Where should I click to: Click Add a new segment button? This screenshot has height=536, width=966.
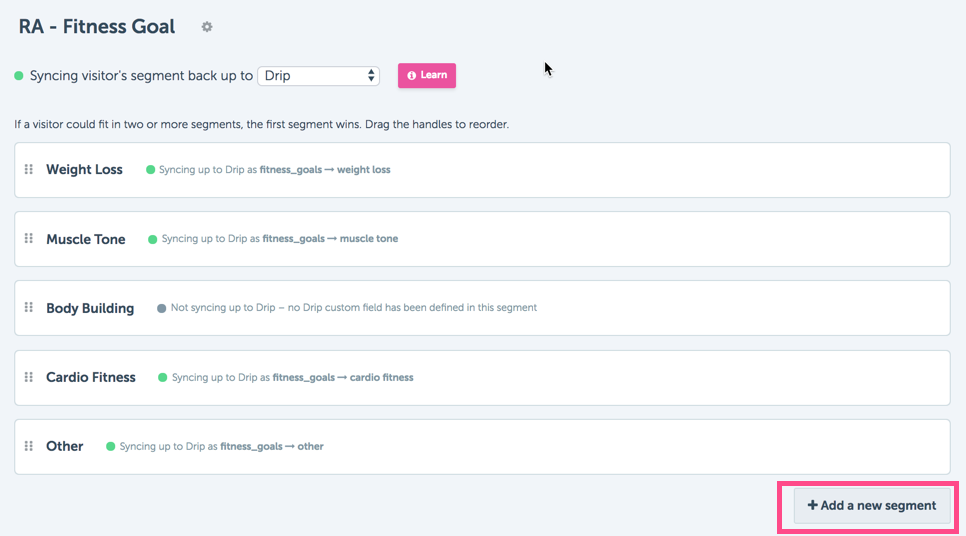tap(872, 506)
